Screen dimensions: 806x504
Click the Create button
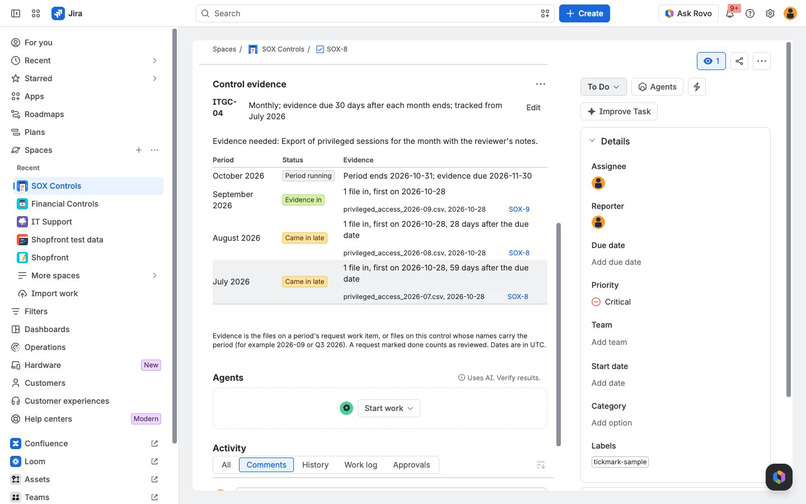[x=584, y=13]
